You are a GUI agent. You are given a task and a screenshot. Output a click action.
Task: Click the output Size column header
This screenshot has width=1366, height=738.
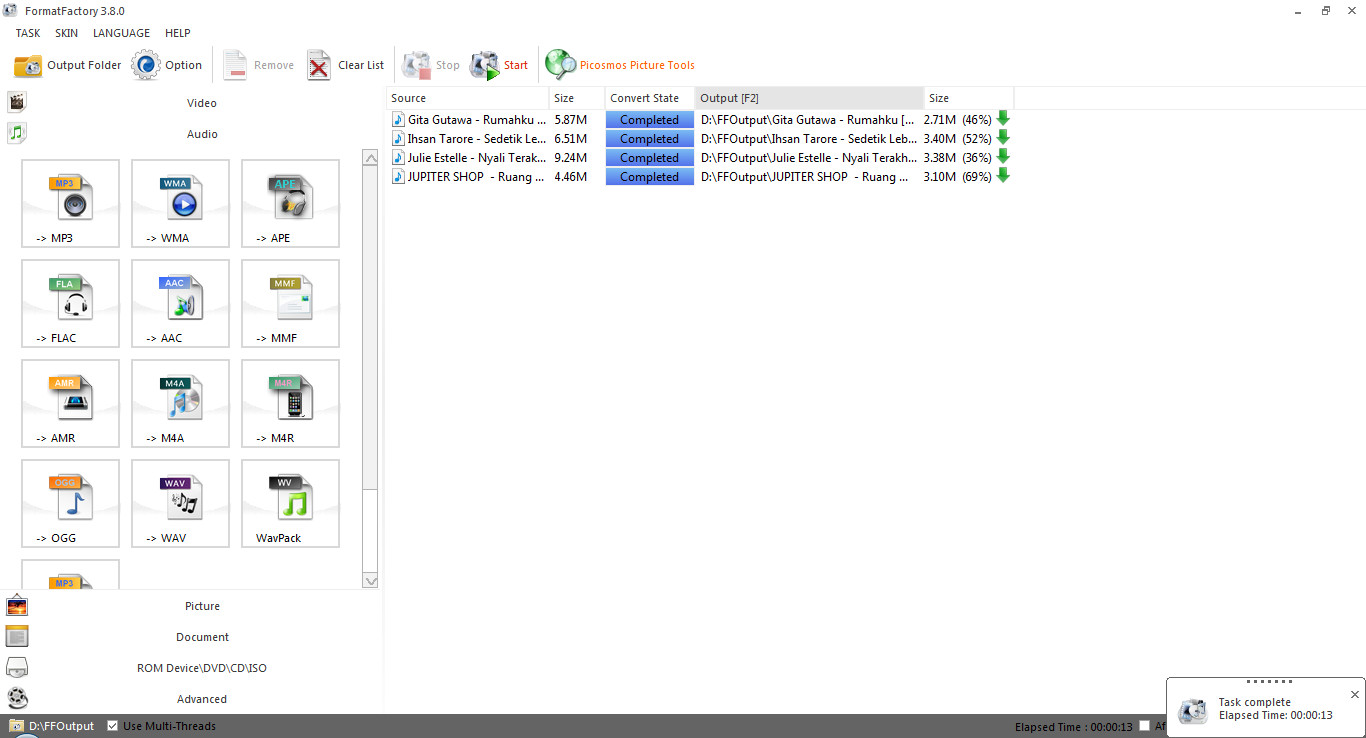point(969,98)
